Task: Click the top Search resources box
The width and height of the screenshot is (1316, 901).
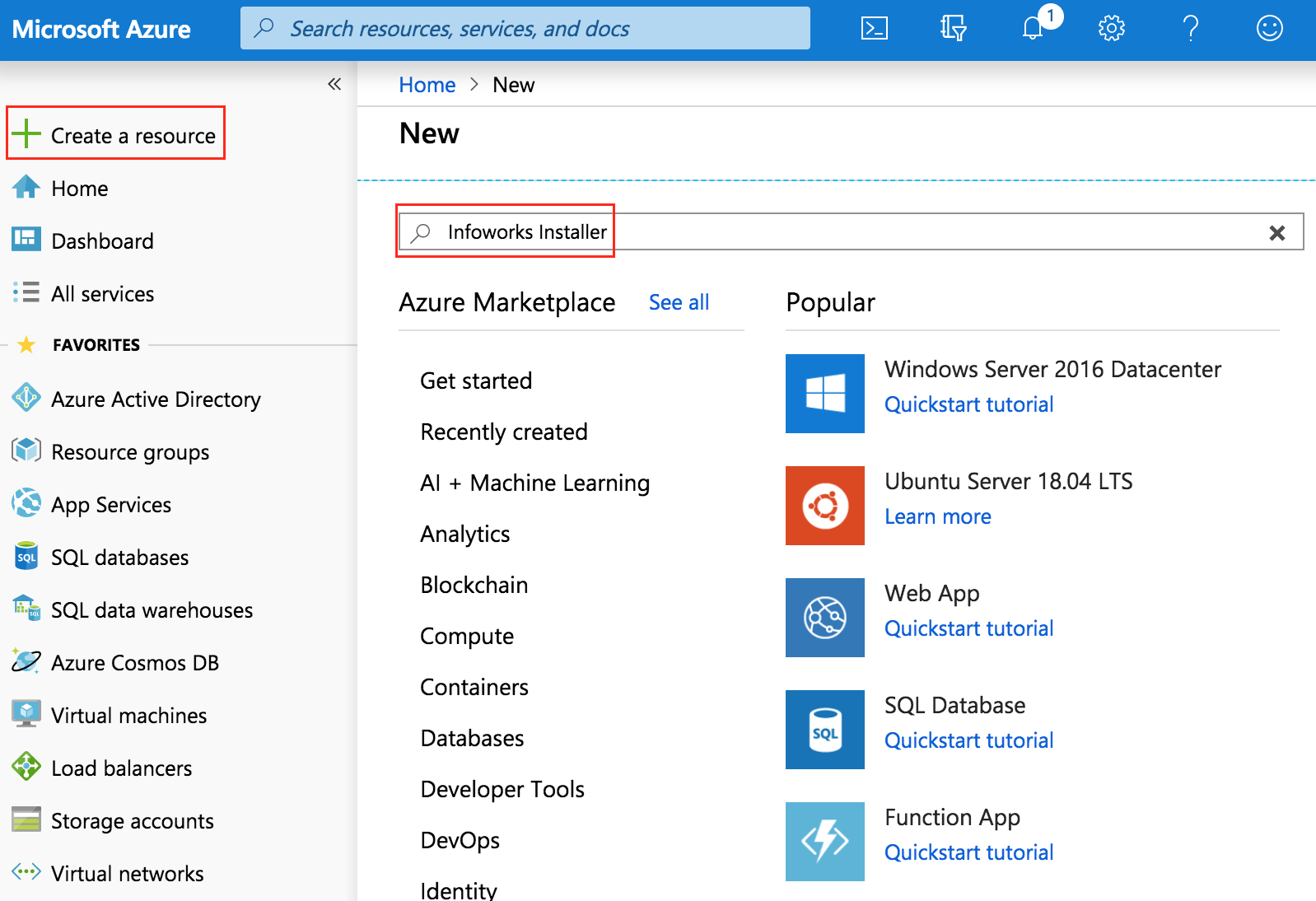Action: (525, 28)
